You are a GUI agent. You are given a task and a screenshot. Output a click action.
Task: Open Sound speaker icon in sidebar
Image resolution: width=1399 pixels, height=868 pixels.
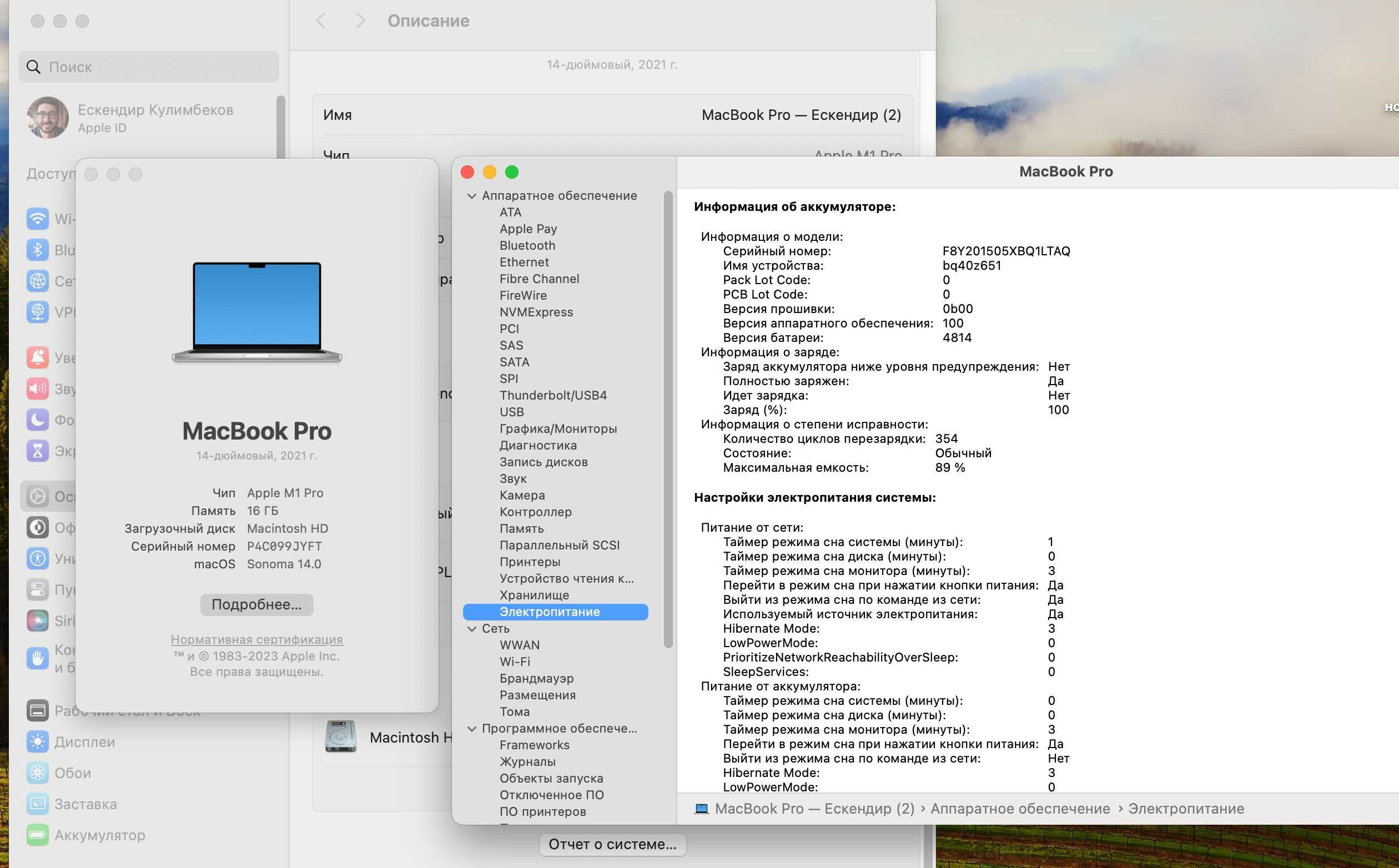tap(37, 388)
